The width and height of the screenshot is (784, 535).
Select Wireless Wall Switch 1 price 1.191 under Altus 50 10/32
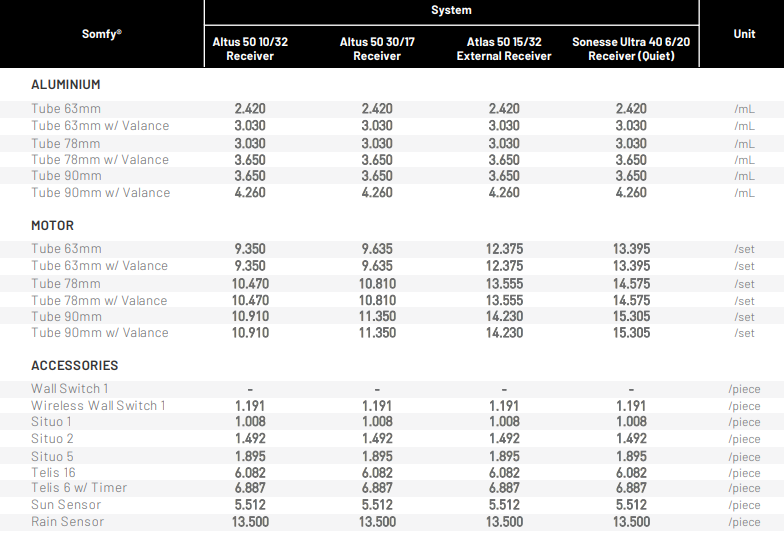coord(250,406)
